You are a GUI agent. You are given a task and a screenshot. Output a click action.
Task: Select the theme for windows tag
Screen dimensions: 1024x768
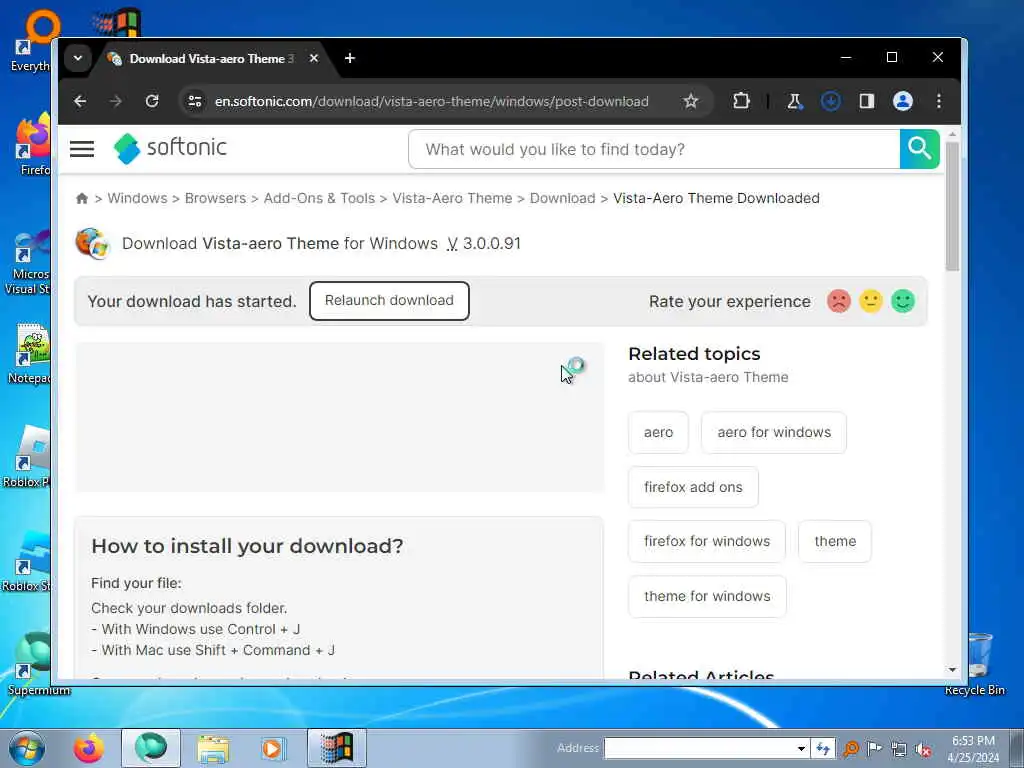pos(707,596)
